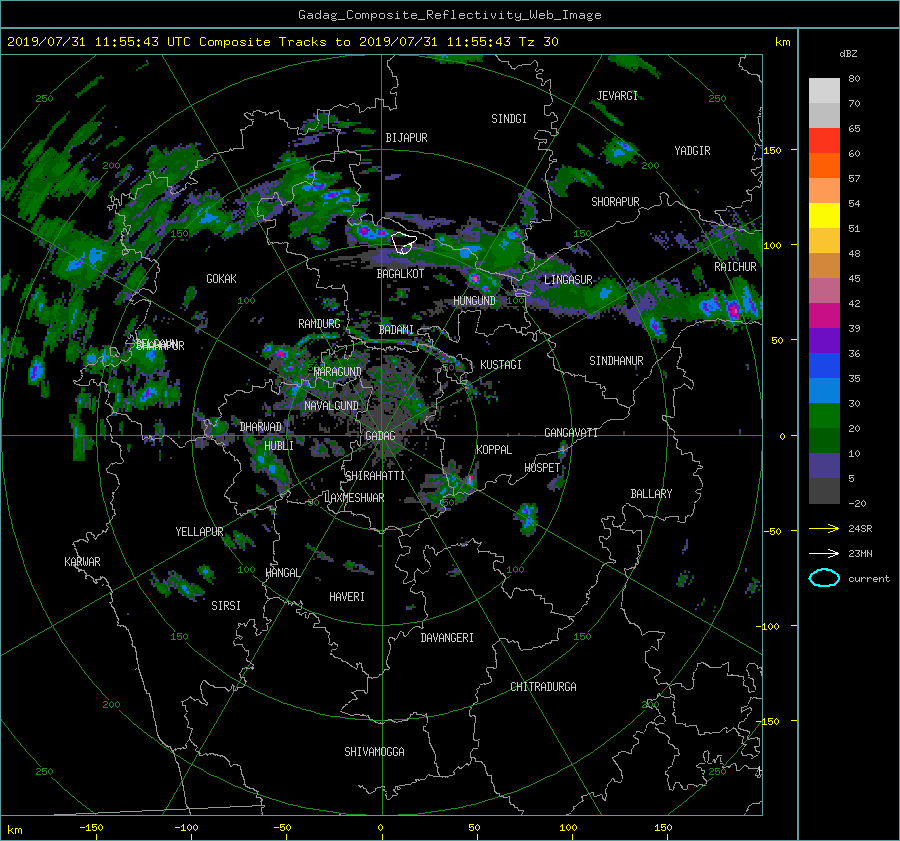This screenshot has width=900, height=841.
Task: Select the 80 dBZ light-gray color swatch
Action: [824, 90]
